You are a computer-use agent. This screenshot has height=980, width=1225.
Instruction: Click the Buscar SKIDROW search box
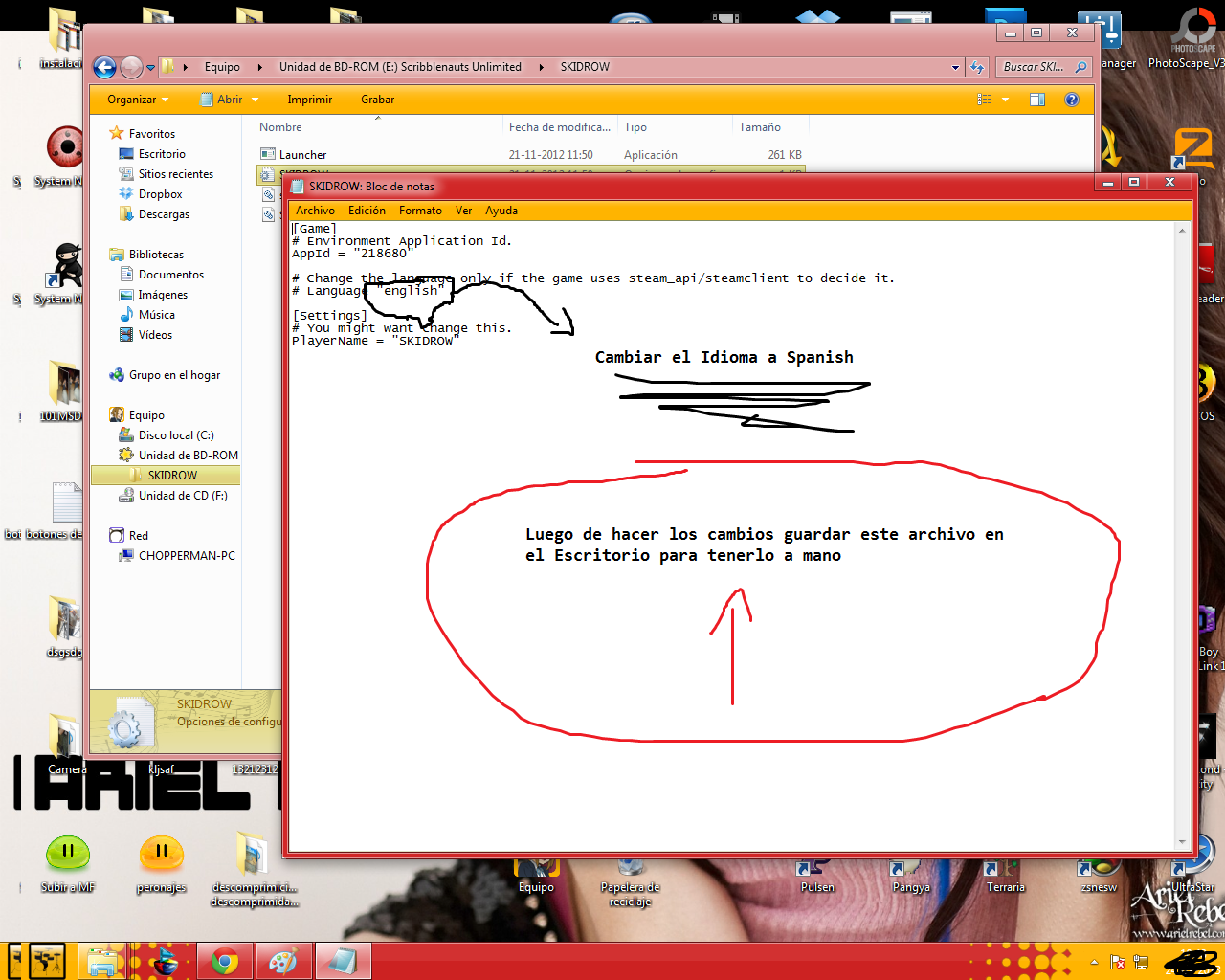point(1043,67)
